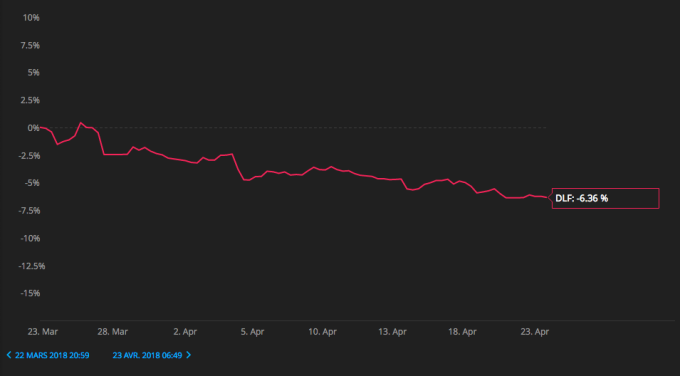Click the red line's peak just above 0%

pos(81,123)
